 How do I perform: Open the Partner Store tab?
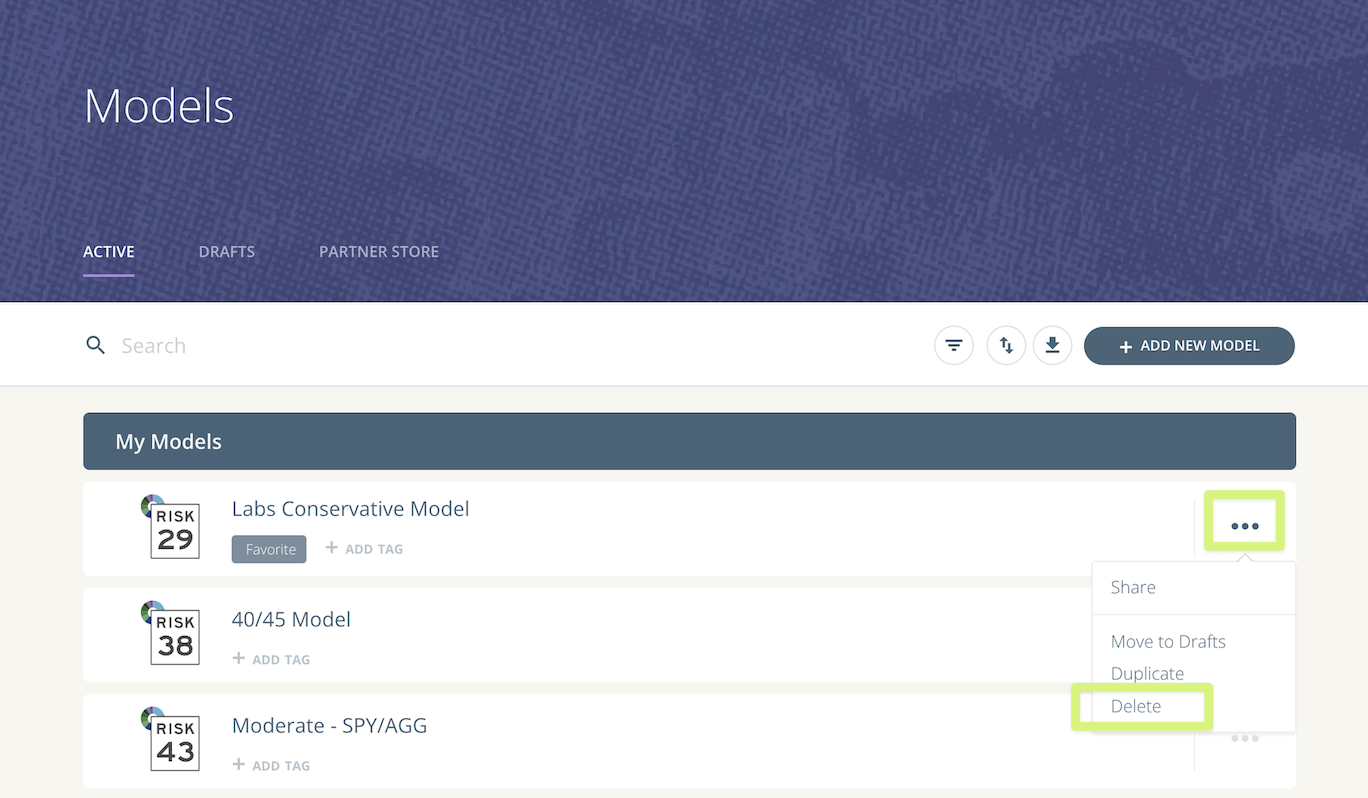point(379,252)
